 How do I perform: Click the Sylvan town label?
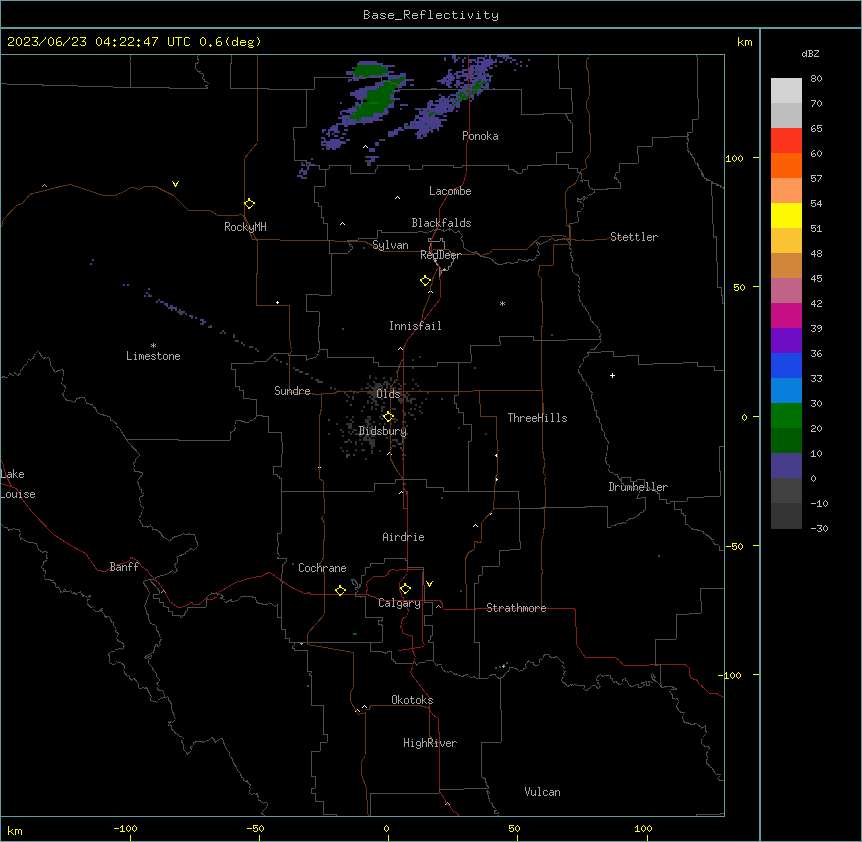pyautogui.click(x=390, y=245)
